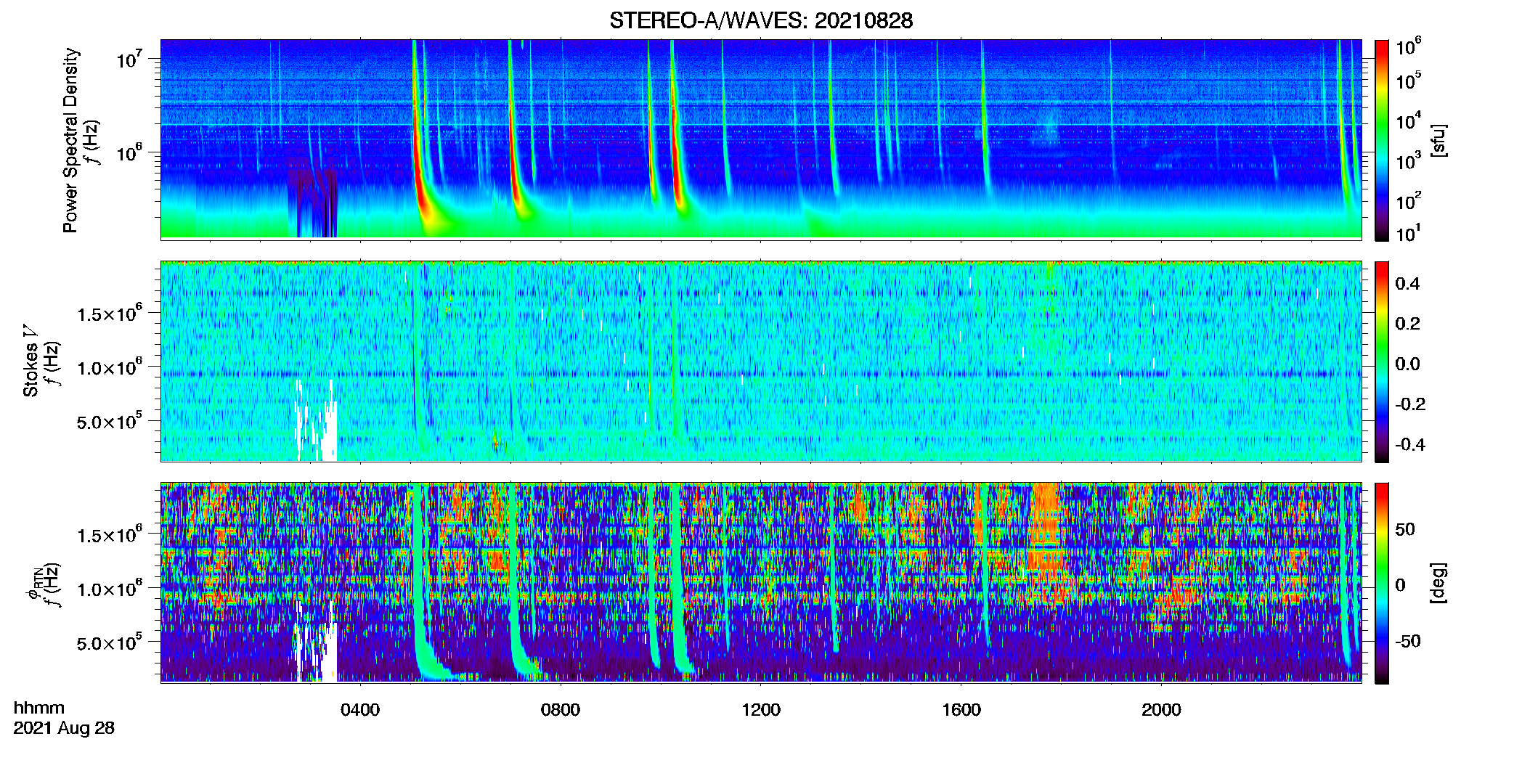This screenshot has height=784, width=1522.
Task: Click the Stokes V color bar
Action: tap(1381, 362)
